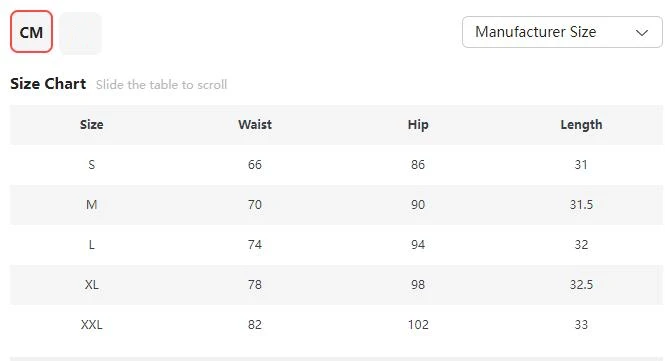This screenshot has width=667, height=361.
Task: Select the XXL size row label
Action: pyautogui.click(x=91, y=324)
